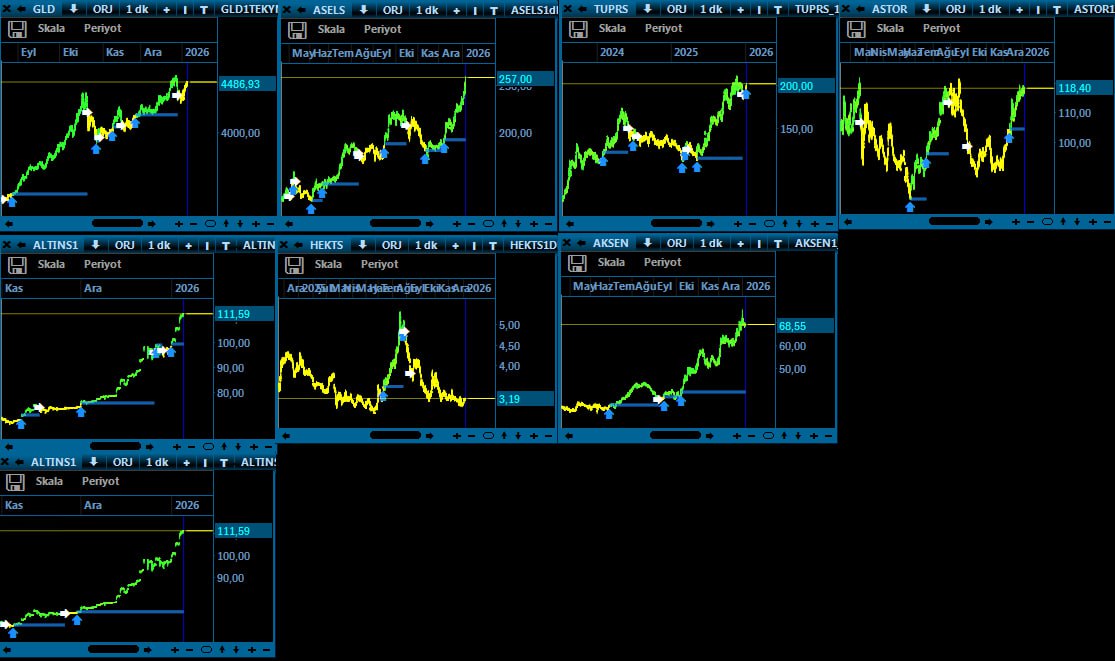Click the GLD1TEKYI chart title label
Image resolution: width=1115 pixels, height=661 pixels.
(x=249, y=9)
